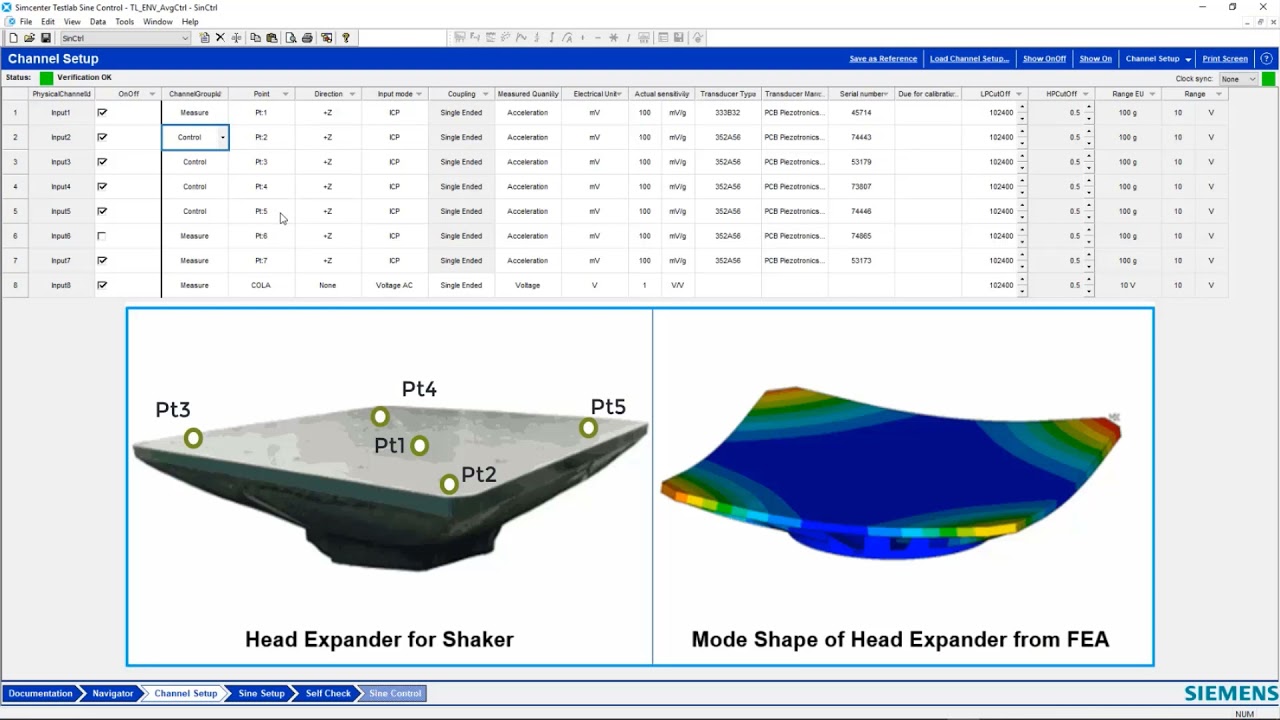Toggle OnOff checkbox for Input2
Image resolution: width=1280 pixels, height=720 pixels.
101,137
